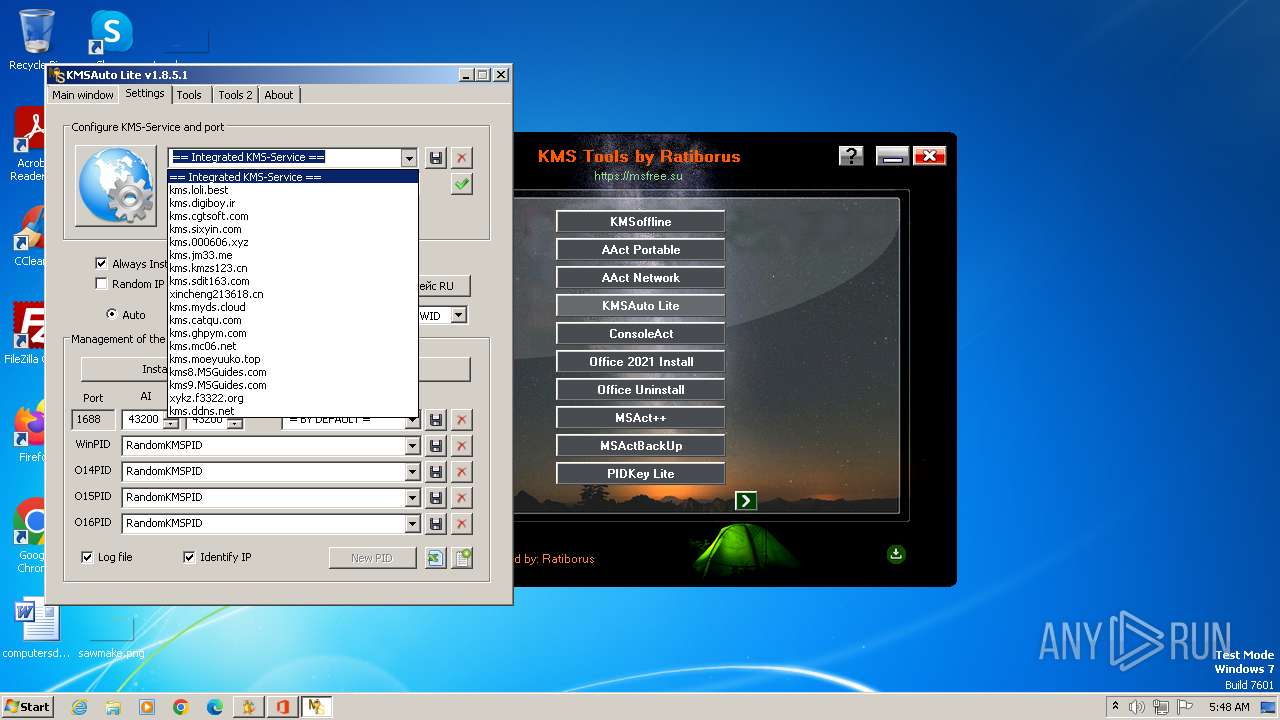
Task: Delete the O14PID value with red X
Action: click(462, 472)
